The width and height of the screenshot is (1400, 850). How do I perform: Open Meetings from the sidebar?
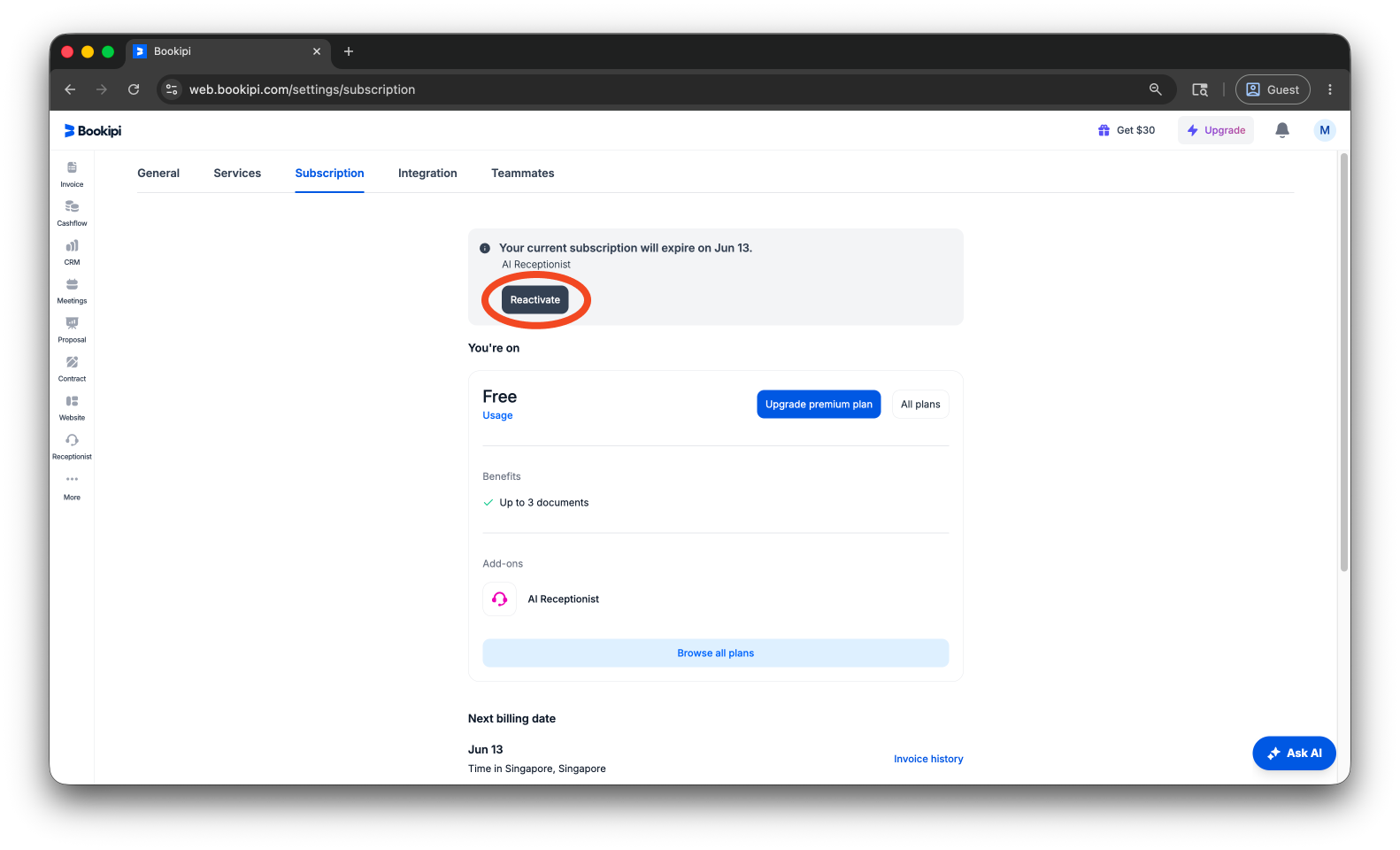coord(72,291)
